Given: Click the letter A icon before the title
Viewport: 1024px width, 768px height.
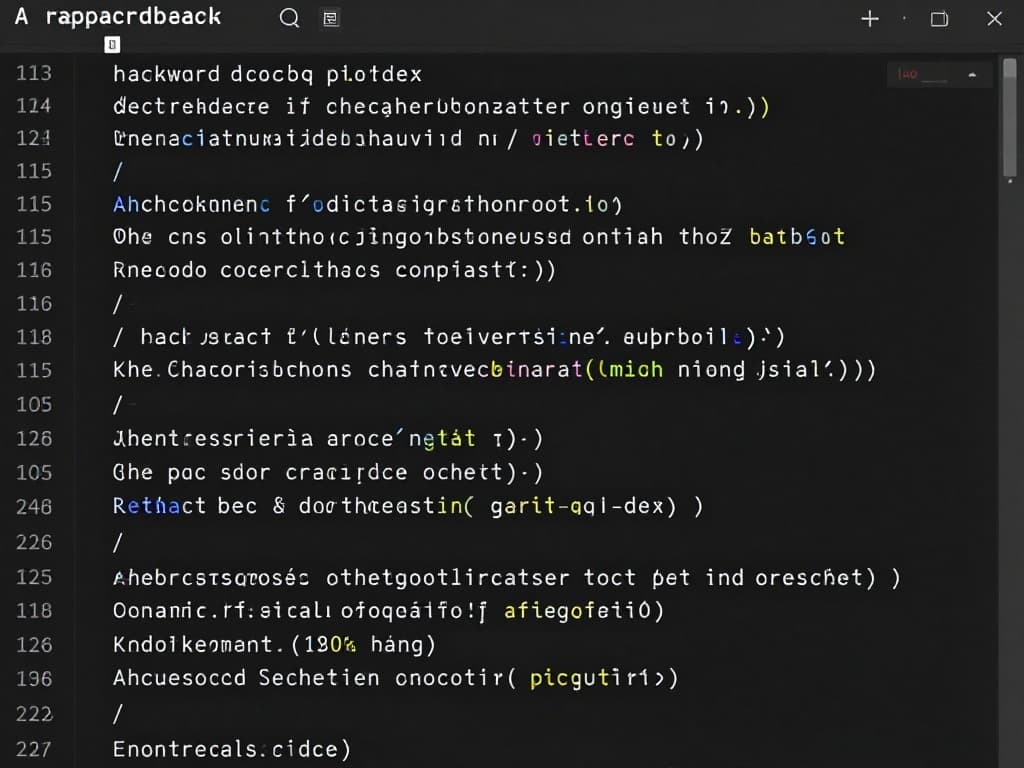Looking at the screenshot, I should click(x=21, y=16).
